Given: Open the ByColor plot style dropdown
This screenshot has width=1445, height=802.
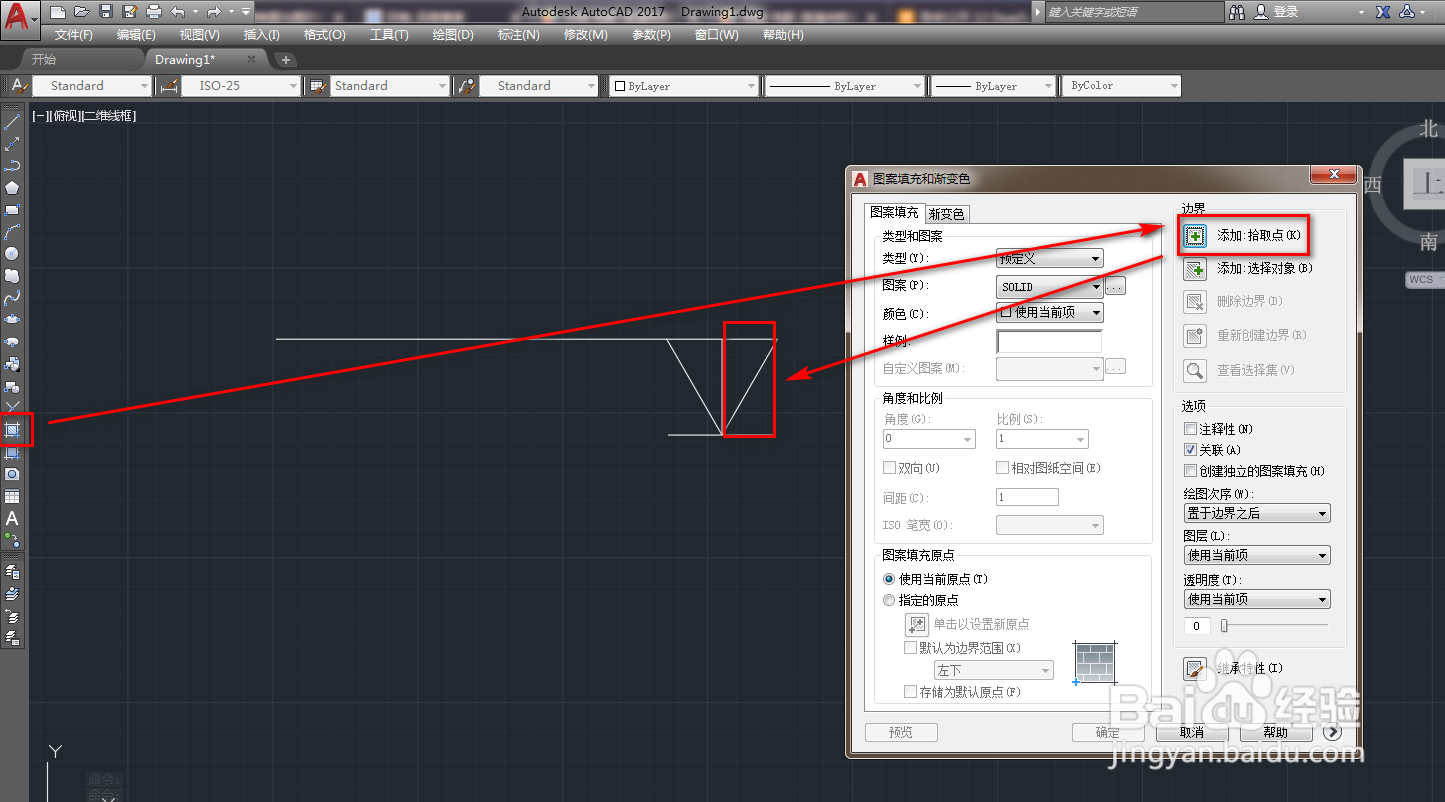Looking at the screenshot, I should (x=1120, y=86).
